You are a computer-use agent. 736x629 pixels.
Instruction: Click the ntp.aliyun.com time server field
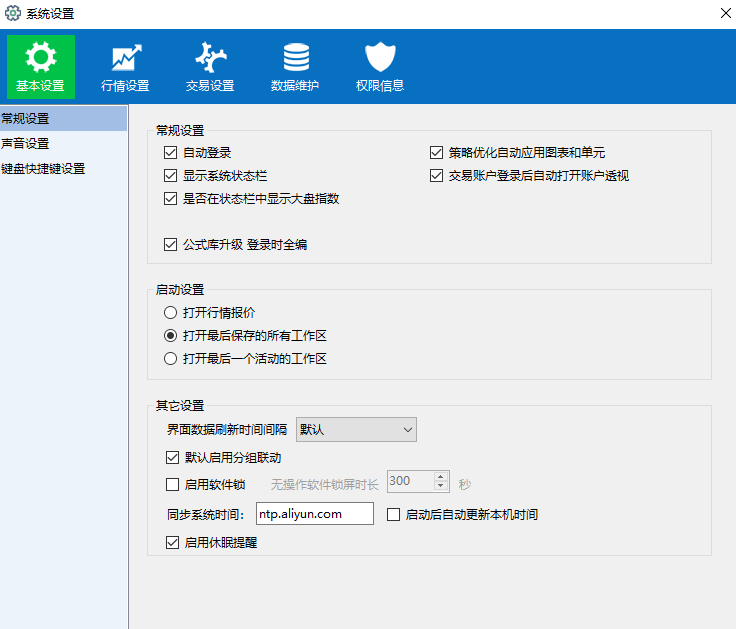[x=314, y=514]
